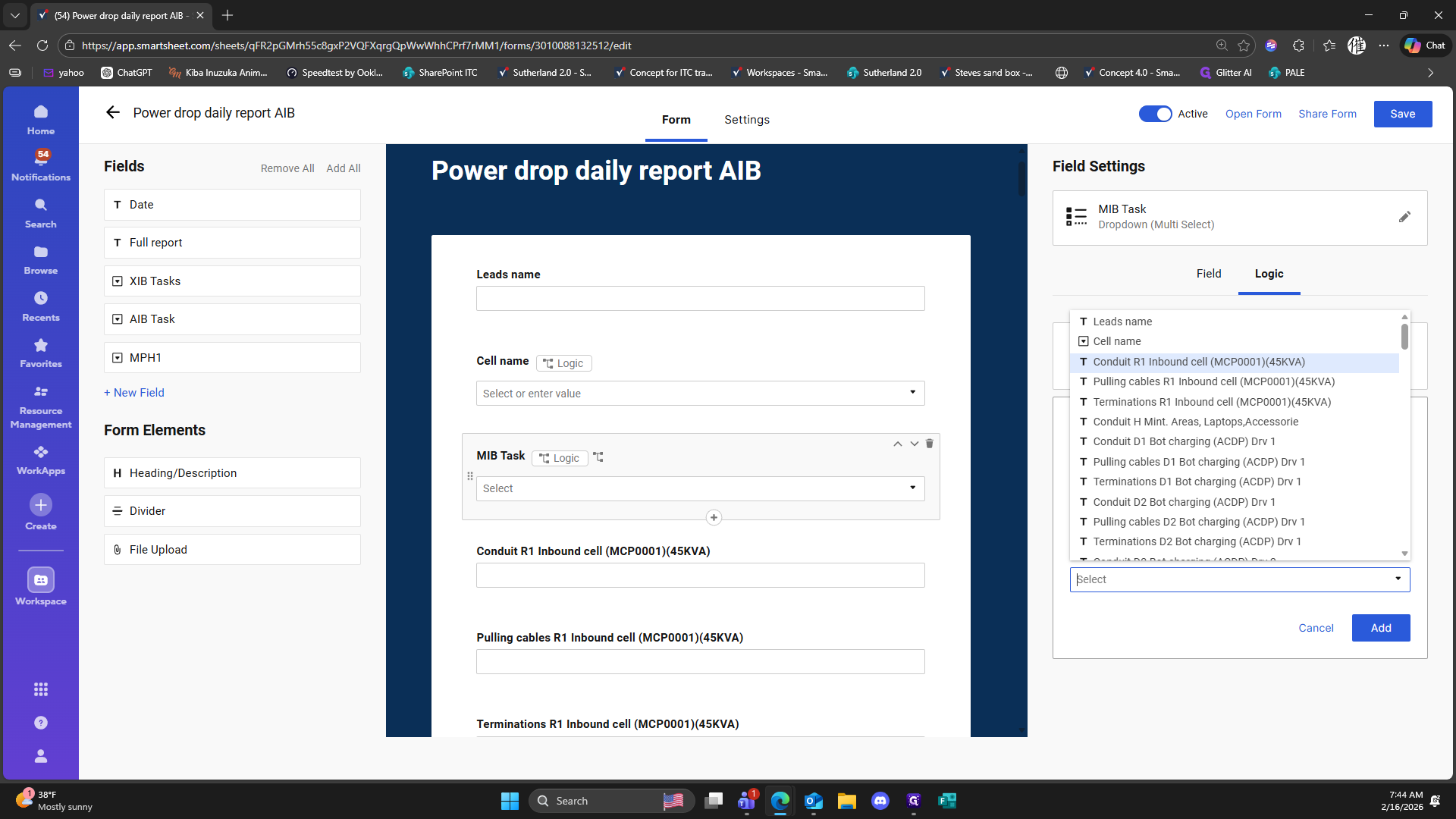The image size is (1456, 819).
Task: Open Microsoft Teams from the taskbar
Action: pos(746,801)
